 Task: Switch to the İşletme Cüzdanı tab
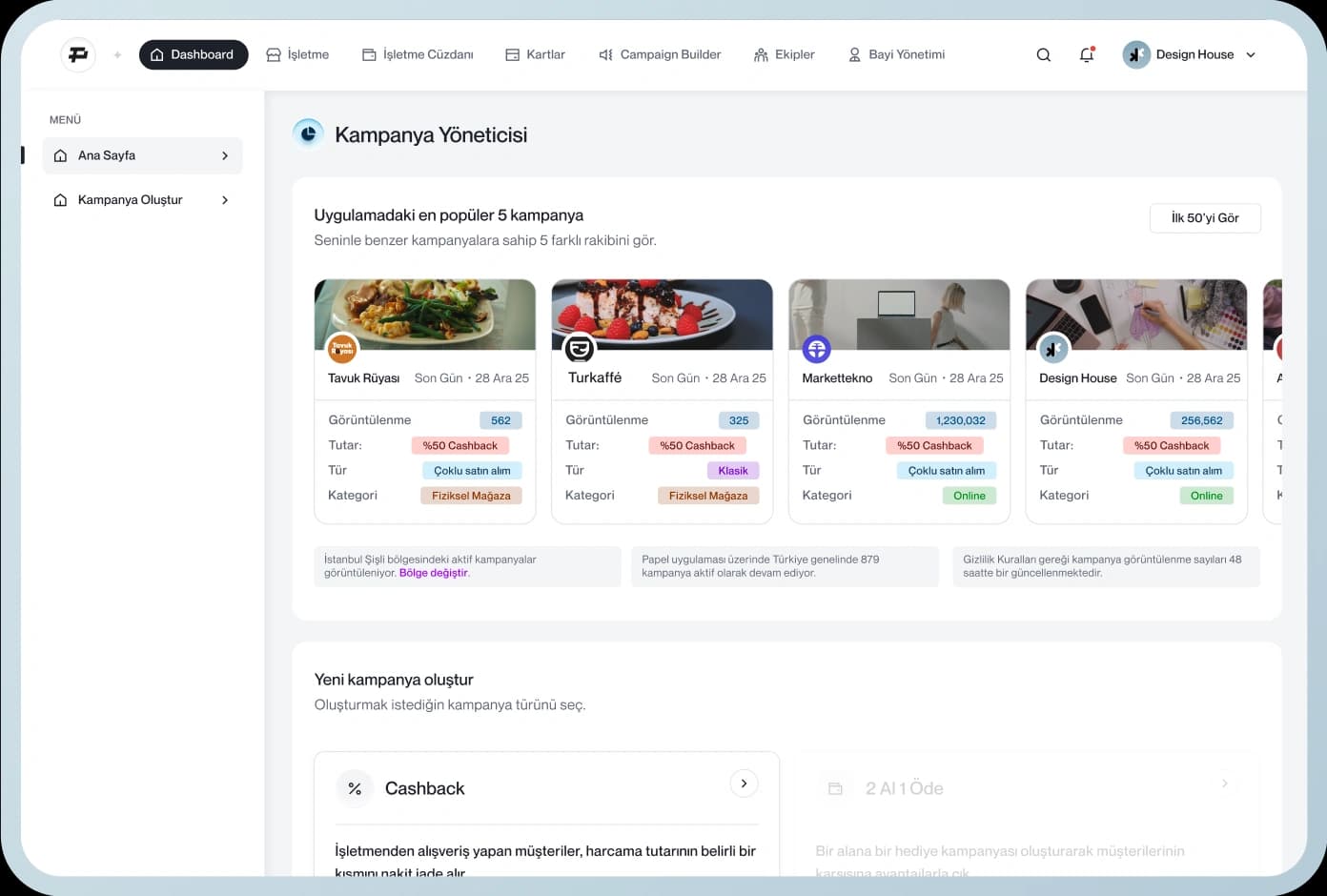418,55
